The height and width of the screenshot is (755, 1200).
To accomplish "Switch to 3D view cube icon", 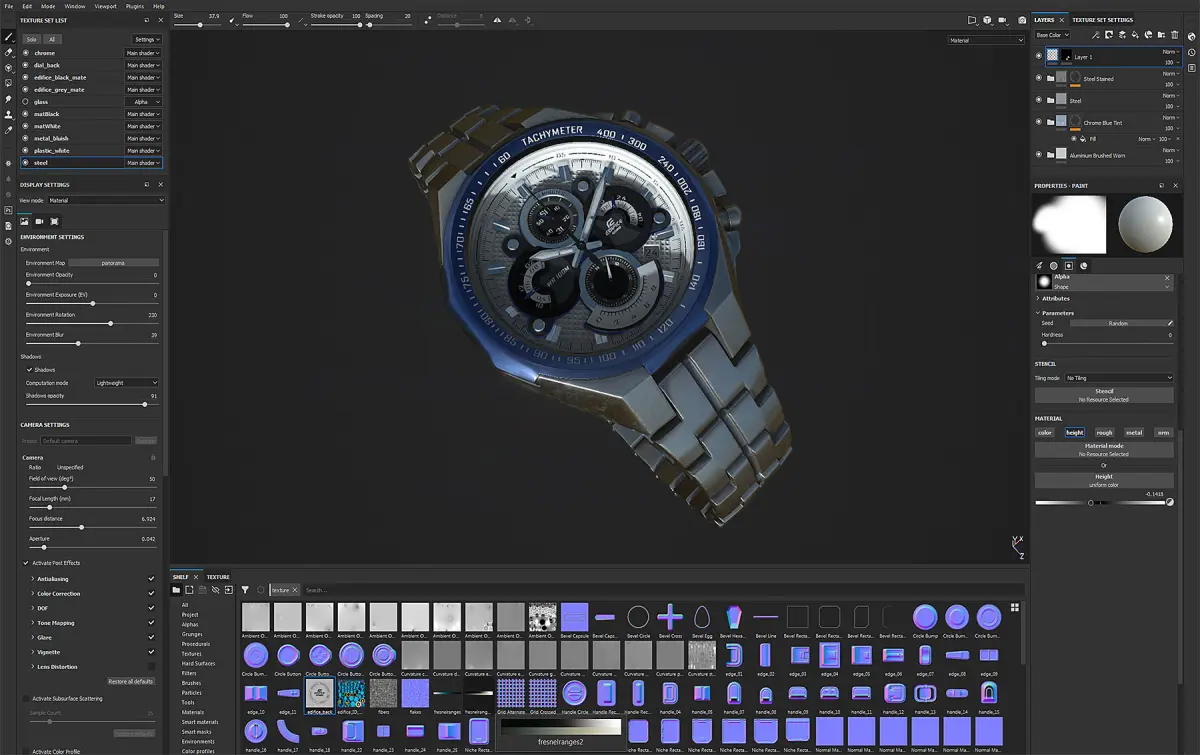I will pyautogui.click(x=986, y=20).
